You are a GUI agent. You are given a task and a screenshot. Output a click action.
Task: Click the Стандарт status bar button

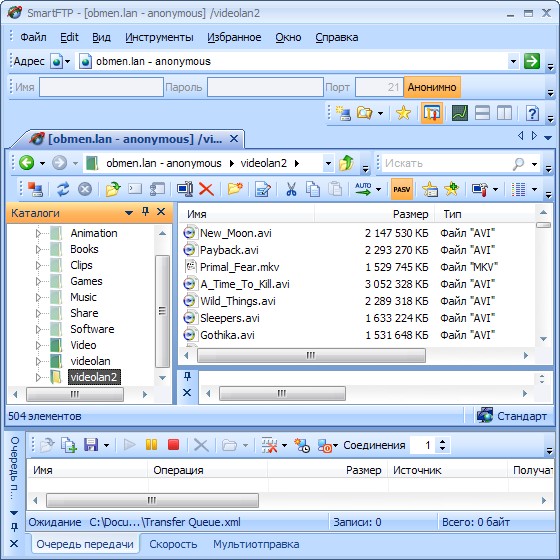pyautogui.click(x=512, y=416)
